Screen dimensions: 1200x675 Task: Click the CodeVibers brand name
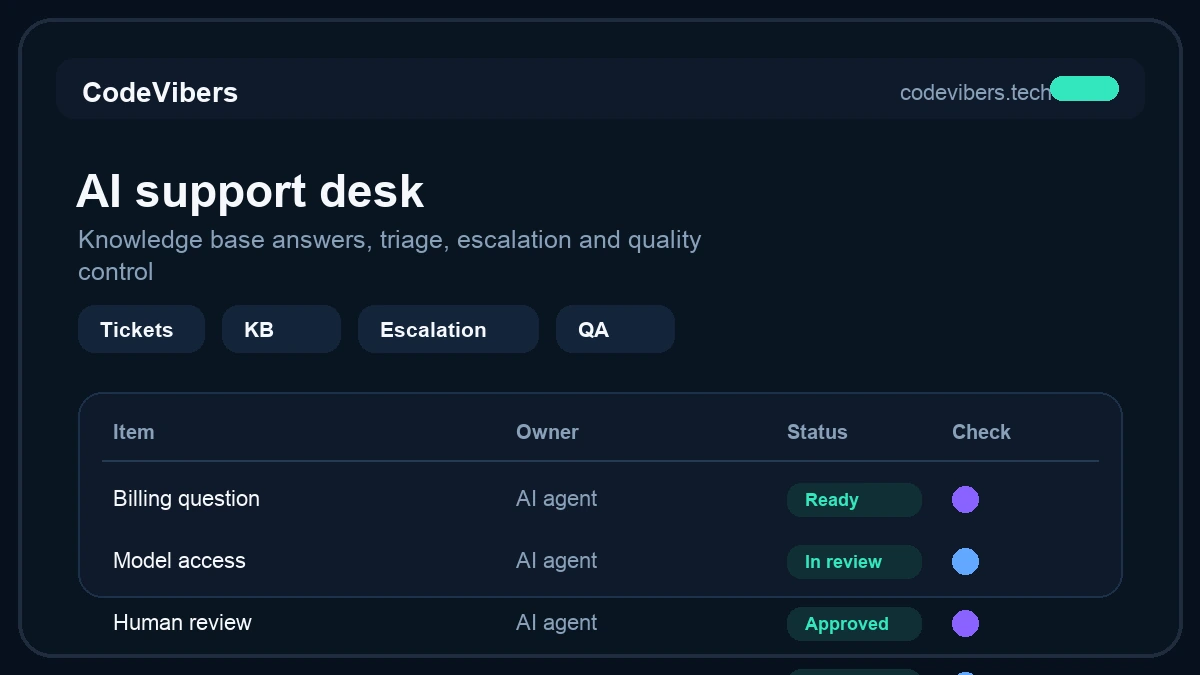160,92
